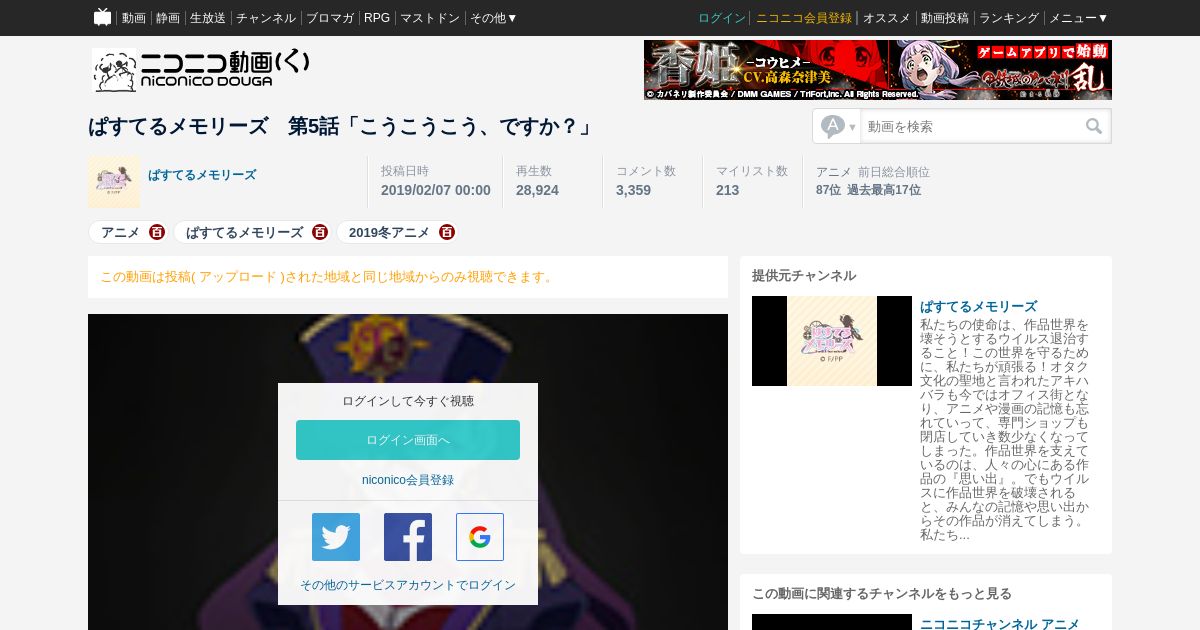Screen dimensions: 1200x630
Task: Click the region restriction notice text
Action: tap(328, 277)
